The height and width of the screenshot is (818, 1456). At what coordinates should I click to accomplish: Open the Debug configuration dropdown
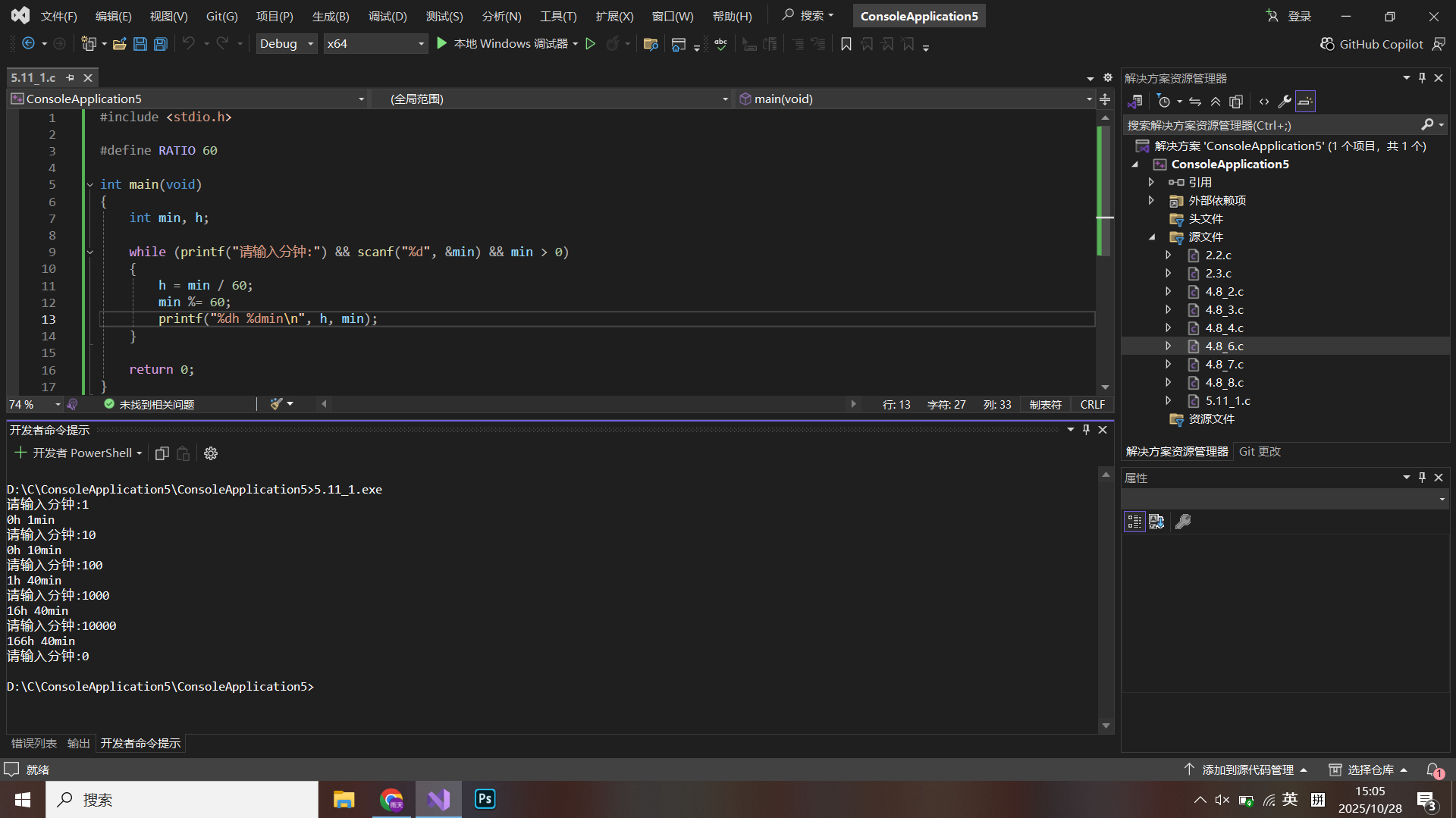pos(287,44)
